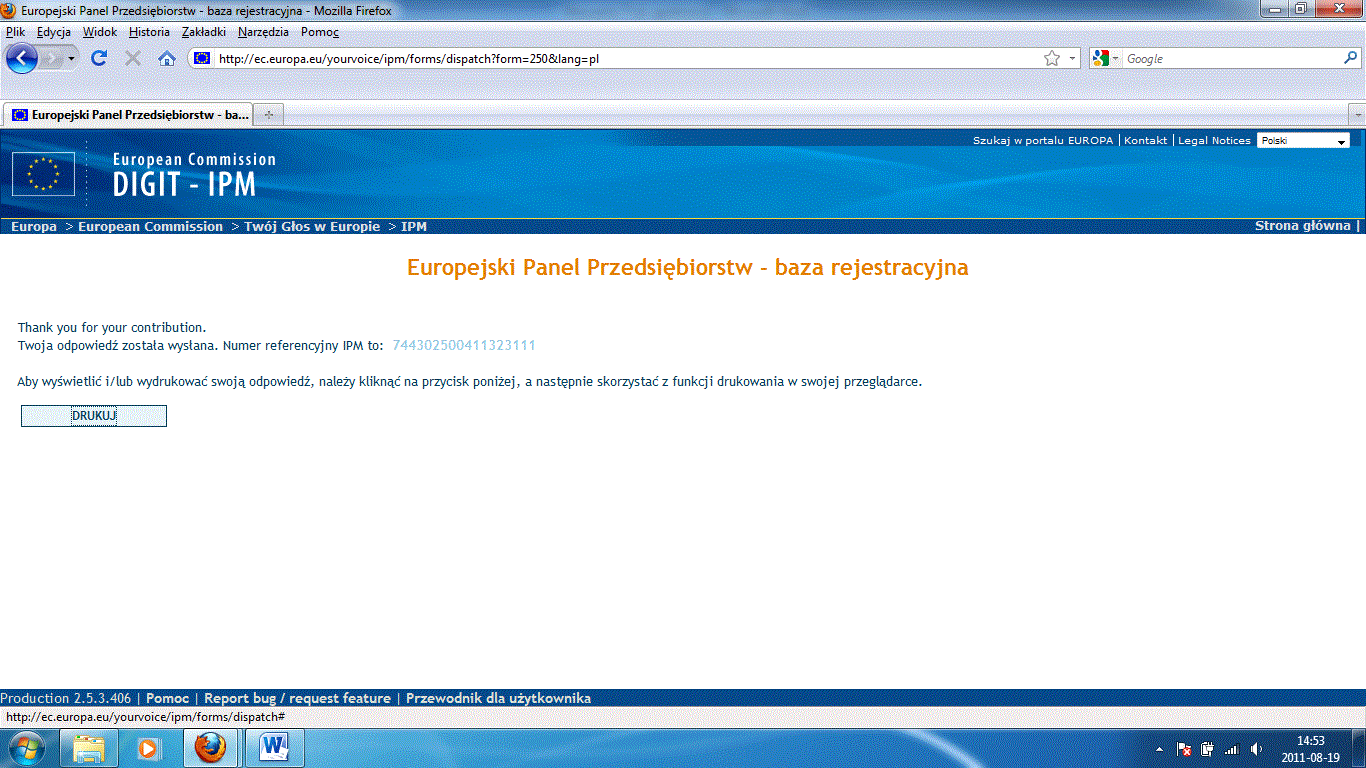The width and height of the screenshot is (1366, 768).
Task: Switch to Microsoft Word taskbar button
Action: (x=274, y=748)
